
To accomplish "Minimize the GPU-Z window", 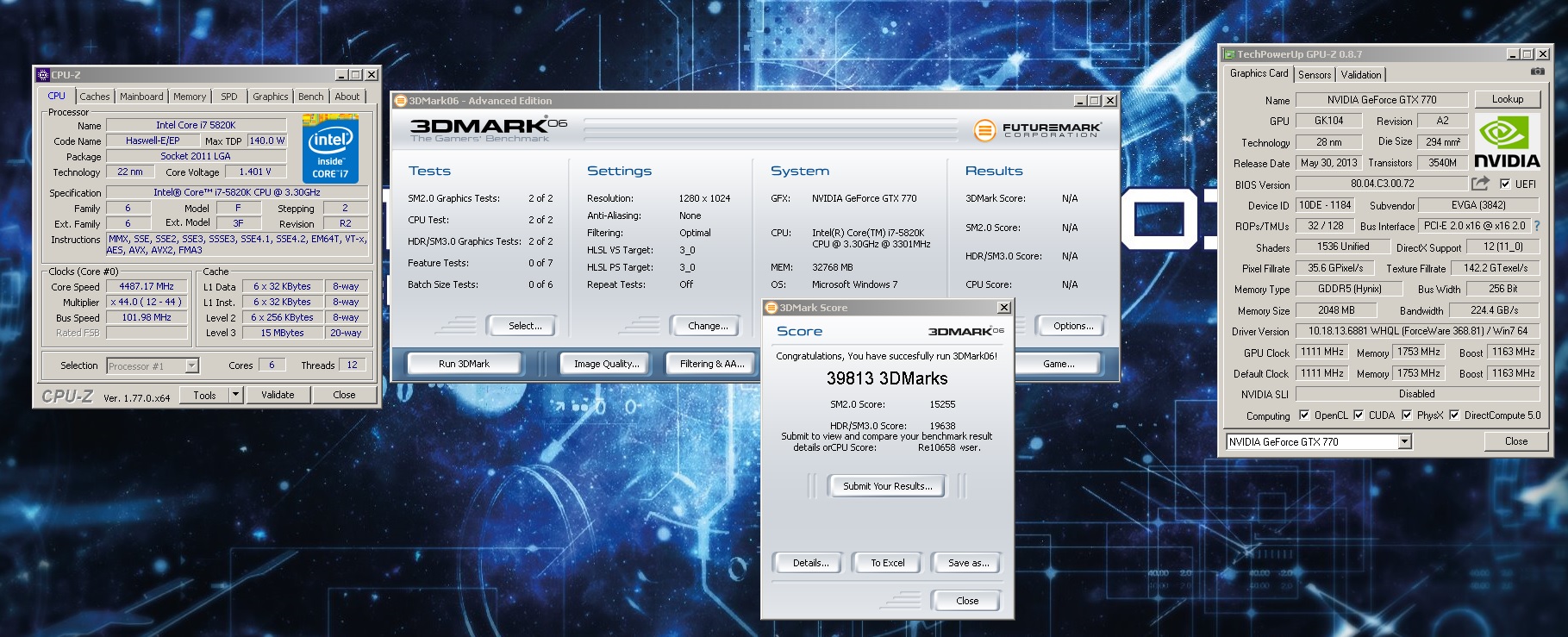I will pyautogui.click(x=1513, y=54).
